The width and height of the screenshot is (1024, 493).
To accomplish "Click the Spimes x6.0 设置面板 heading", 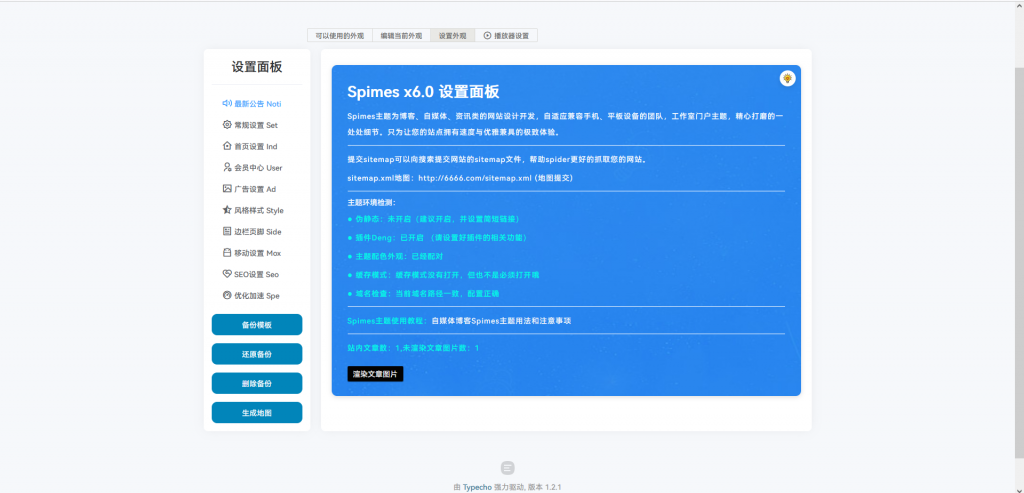I will pyautogui.click(x=423, y=91).
